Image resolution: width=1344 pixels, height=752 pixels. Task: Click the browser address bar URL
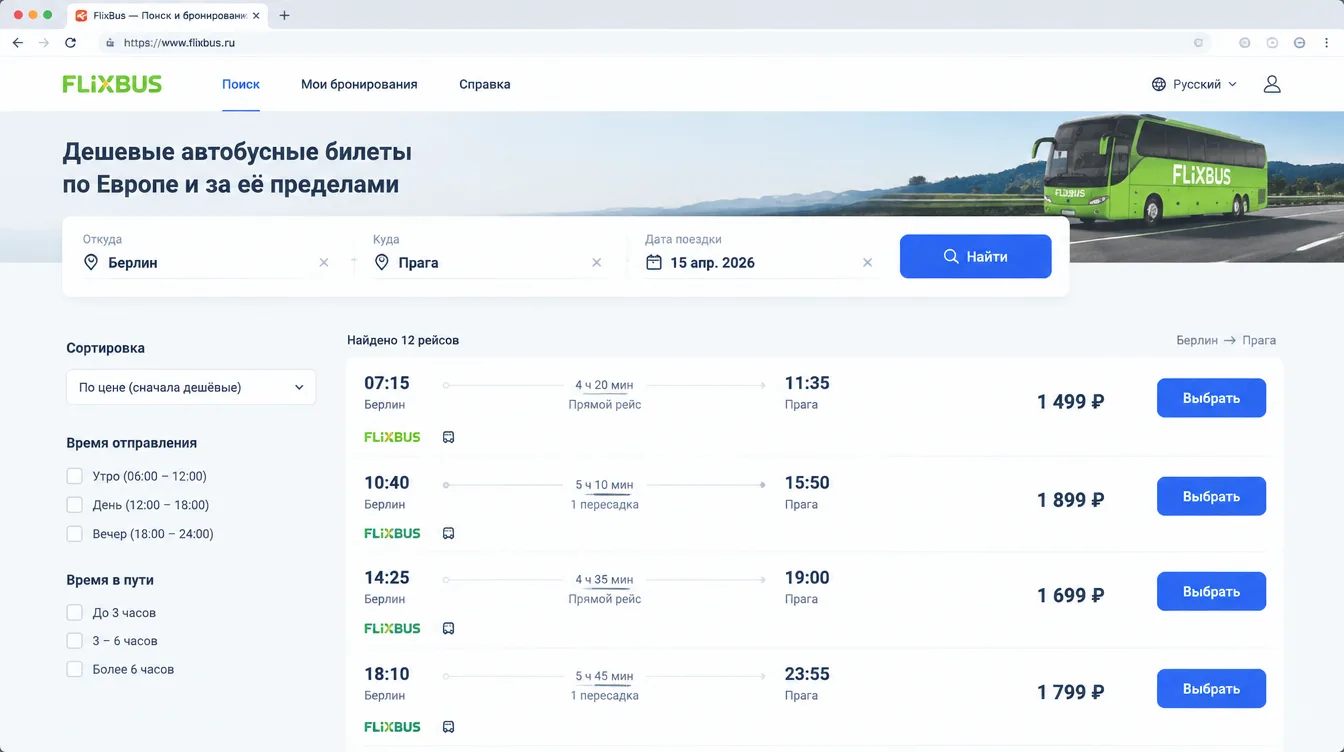[180, 43]
